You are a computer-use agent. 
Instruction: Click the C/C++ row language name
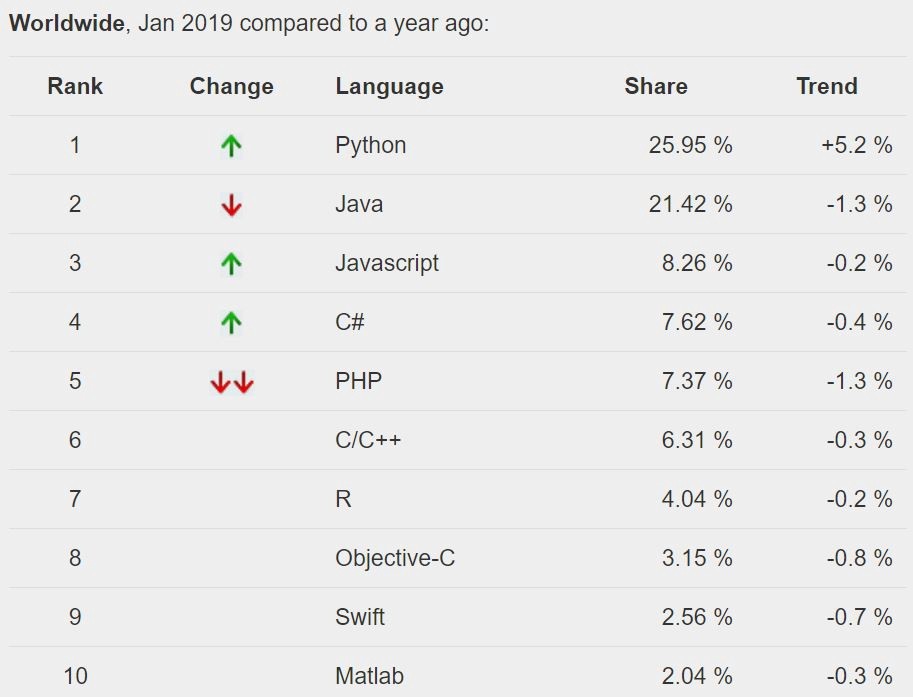(368, 440)
